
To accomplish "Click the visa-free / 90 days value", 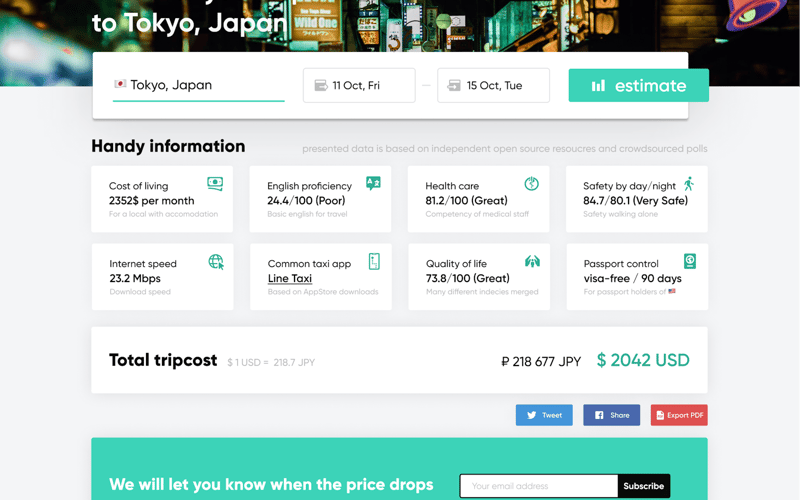I will 633,278.
